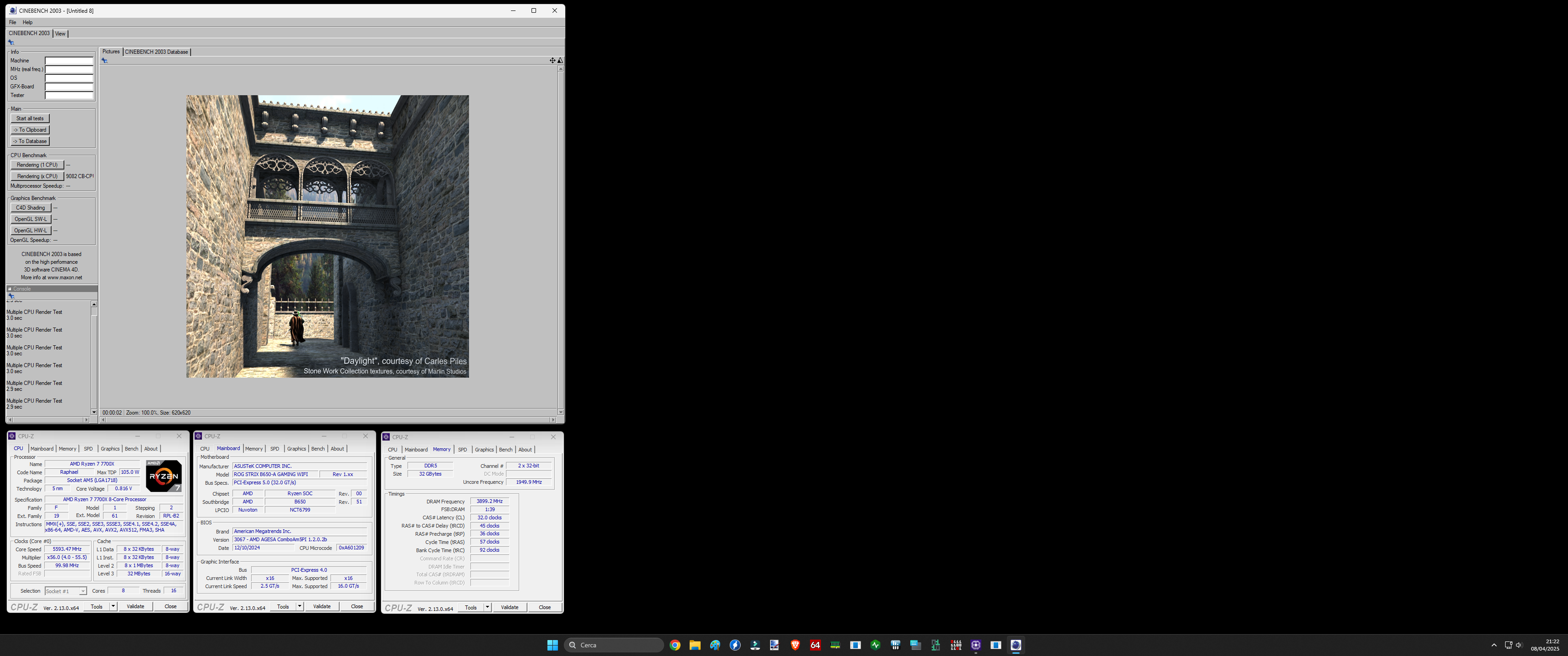This screenshot has height=656, width=1568.
Task: Click the rendered Daylight picture
Action: (x=327, y=236)
